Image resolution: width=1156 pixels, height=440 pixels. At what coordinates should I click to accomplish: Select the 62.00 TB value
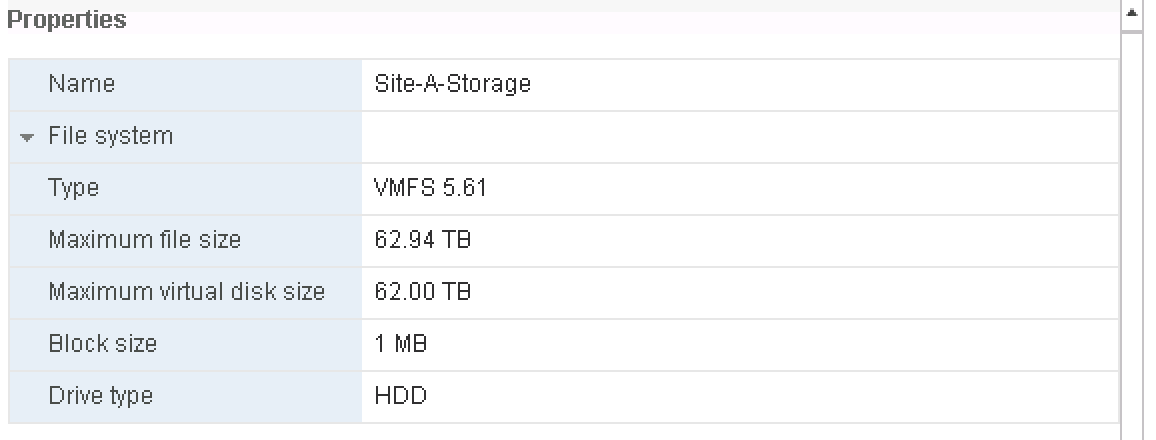pos(422,292)
